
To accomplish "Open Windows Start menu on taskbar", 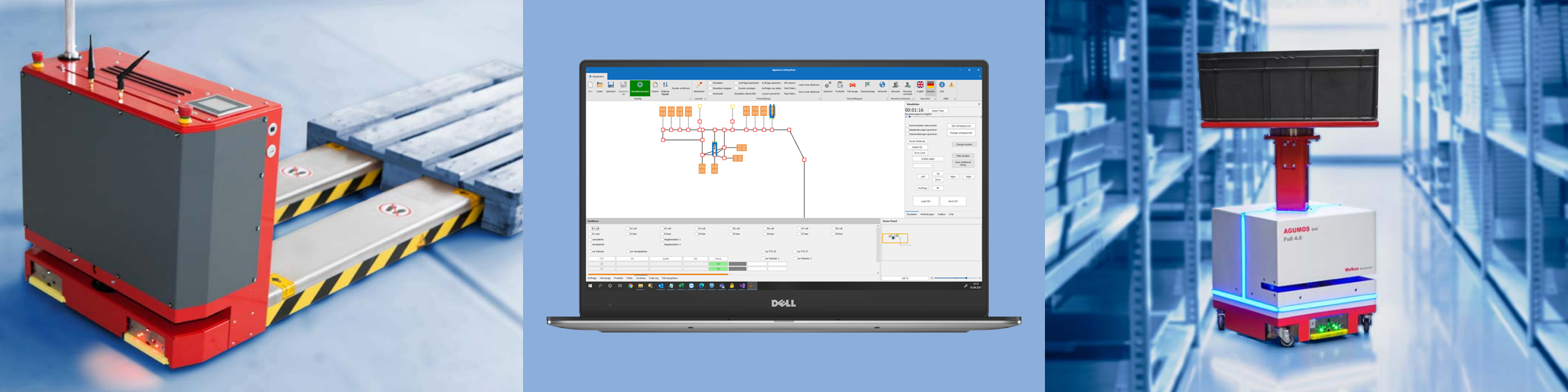I will point(590,286).
